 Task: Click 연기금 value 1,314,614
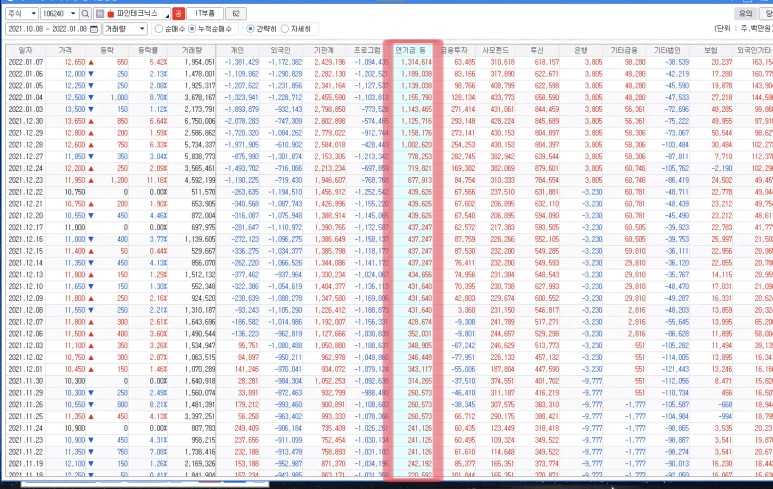tap(416, 62)
